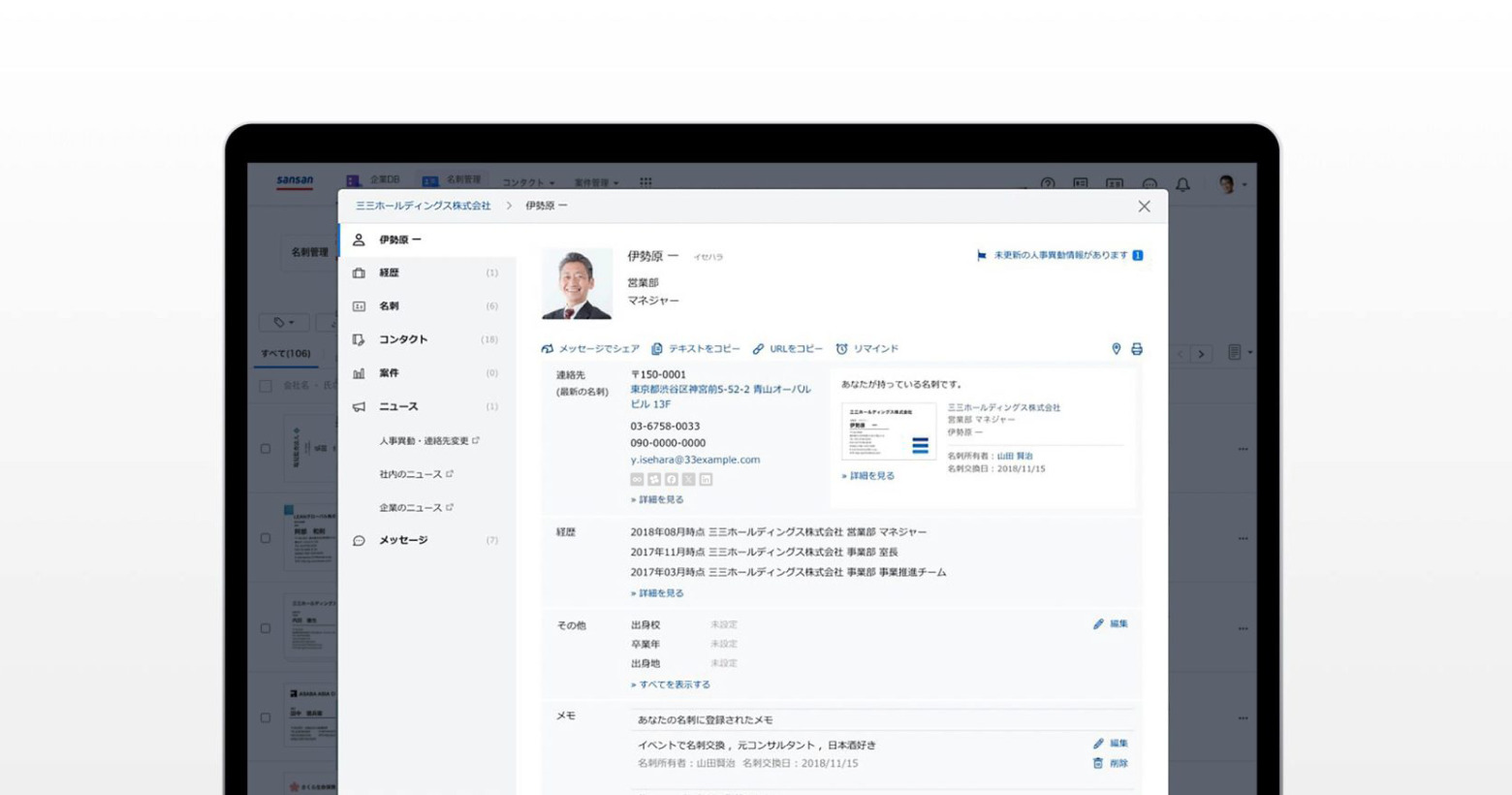Check the fourth business card row checkbox

click(266, 718)
